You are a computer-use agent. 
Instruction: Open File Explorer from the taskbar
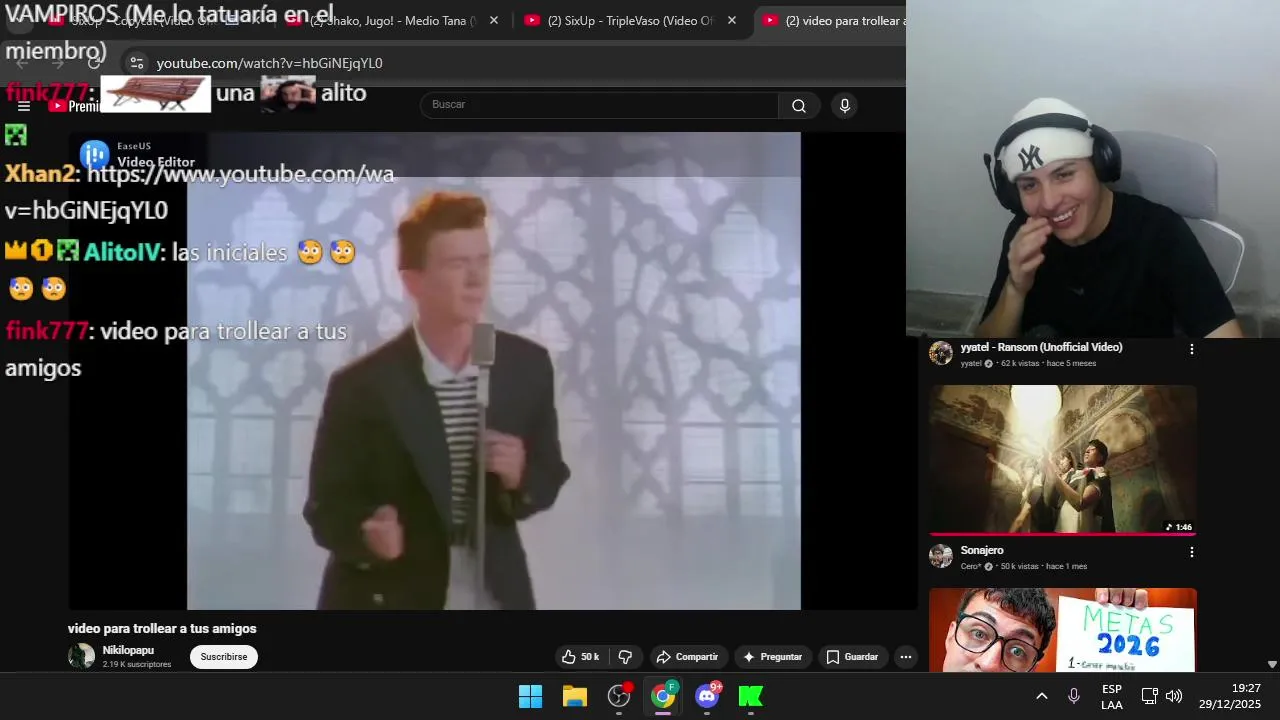coord(574,696)
